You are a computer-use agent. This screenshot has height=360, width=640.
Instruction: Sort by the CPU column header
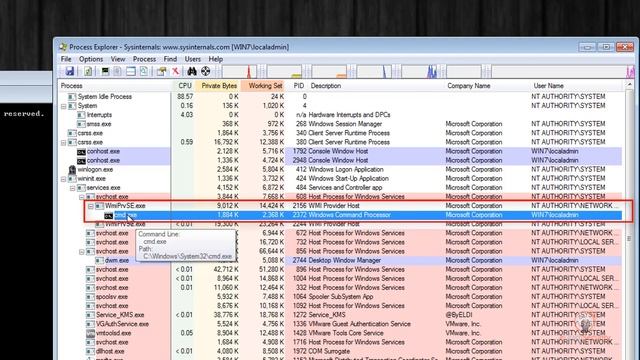[184, 86]
